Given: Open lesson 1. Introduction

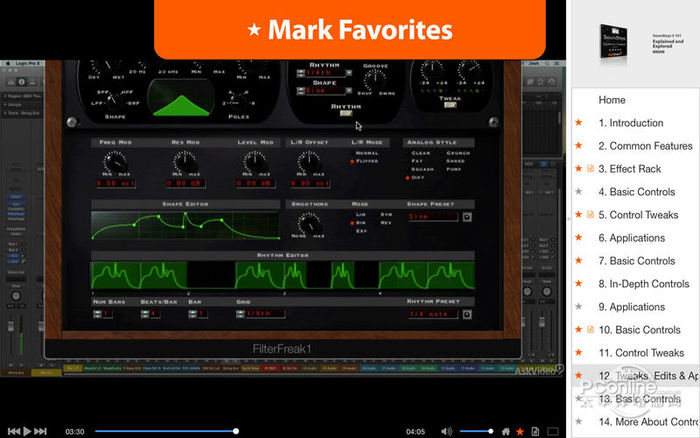Looking at the screenshot, I should (631, 123).
